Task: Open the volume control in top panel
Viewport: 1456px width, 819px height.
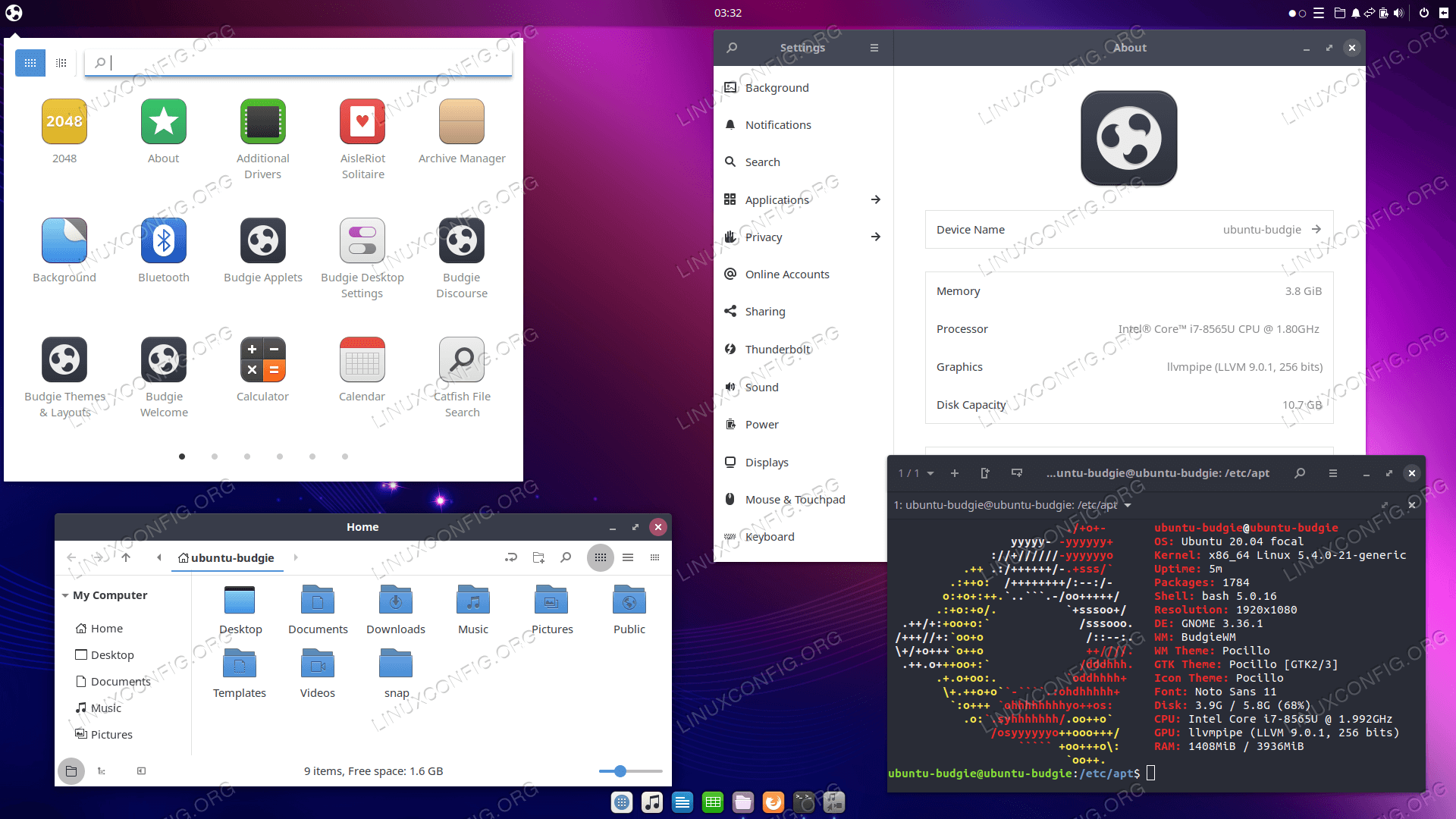Action: click(1398, 13)
